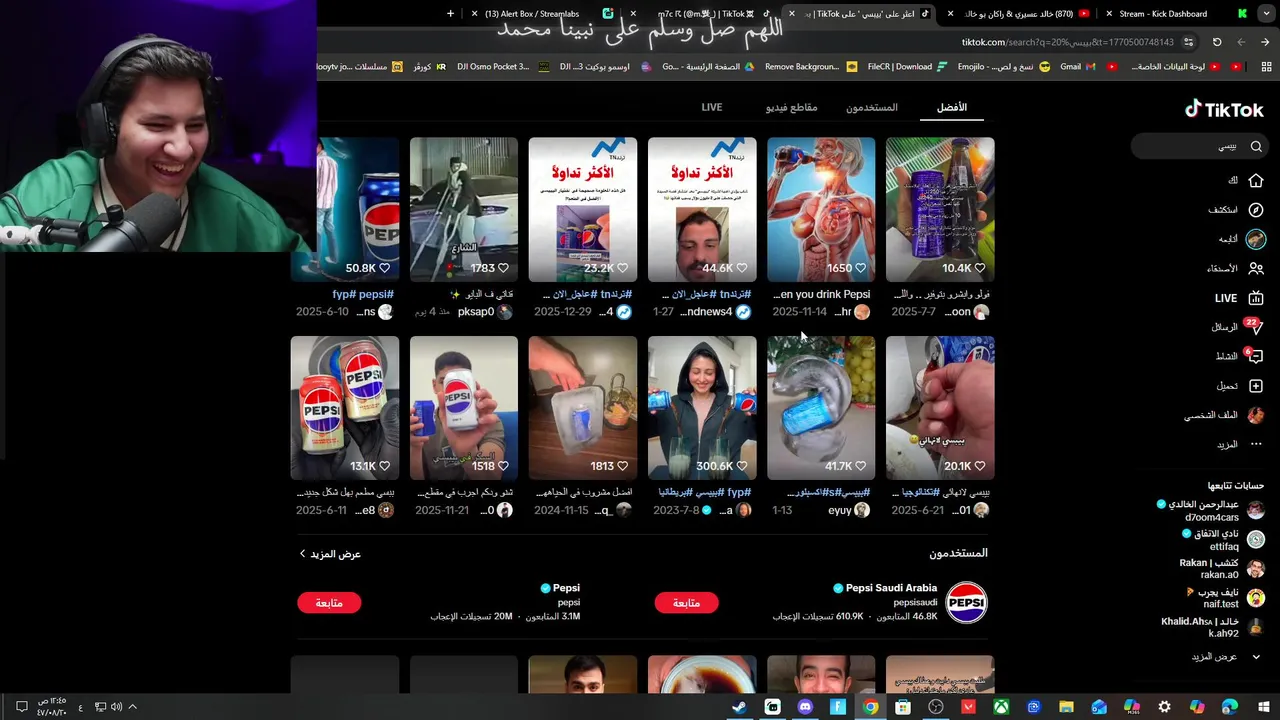Open OBS Studio from the taskbar
Viewport: 1280px width, 720px height.
(x=936, y=707)
